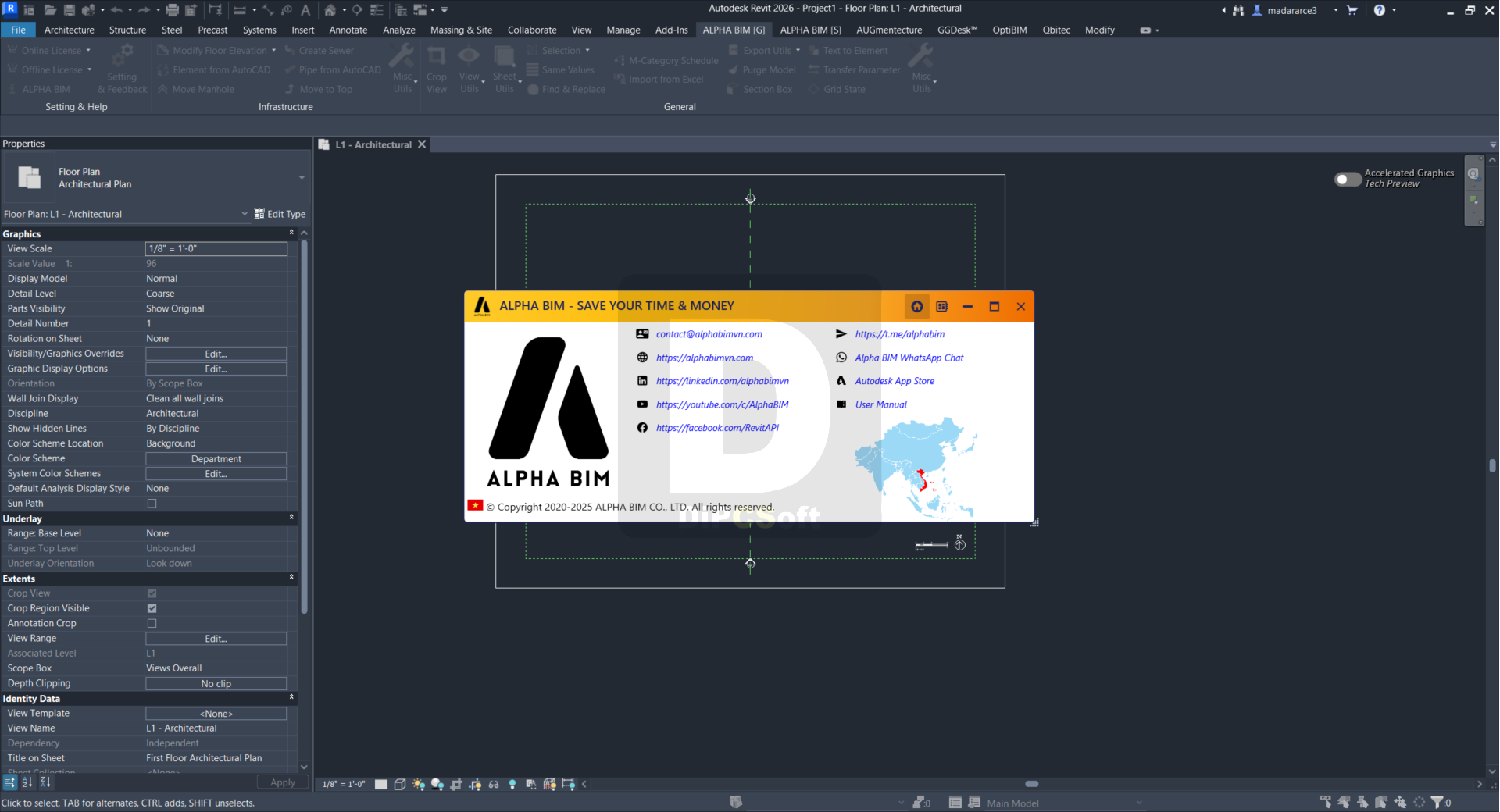Collapse the Graphics properties section

[x=291, y=233]
